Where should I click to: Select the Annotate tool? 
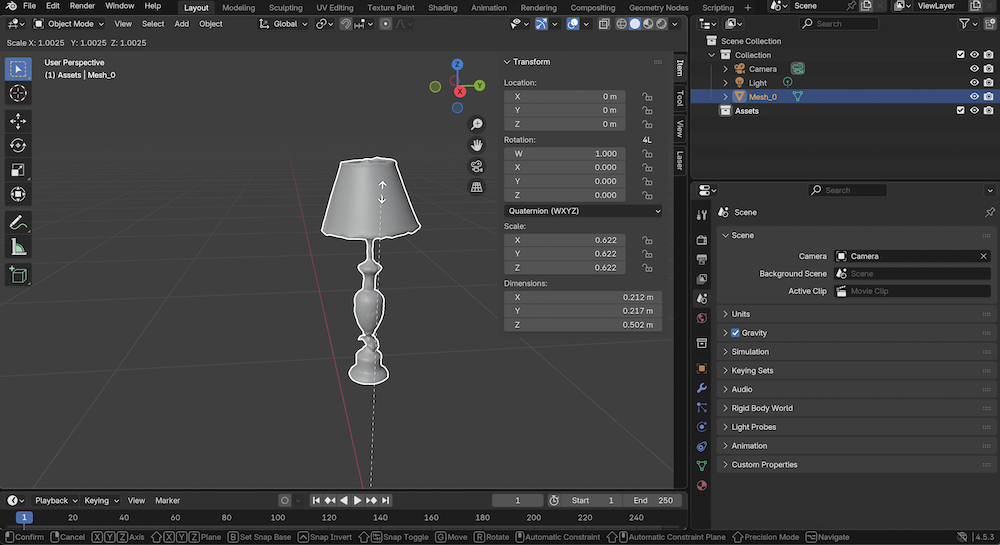18,222
